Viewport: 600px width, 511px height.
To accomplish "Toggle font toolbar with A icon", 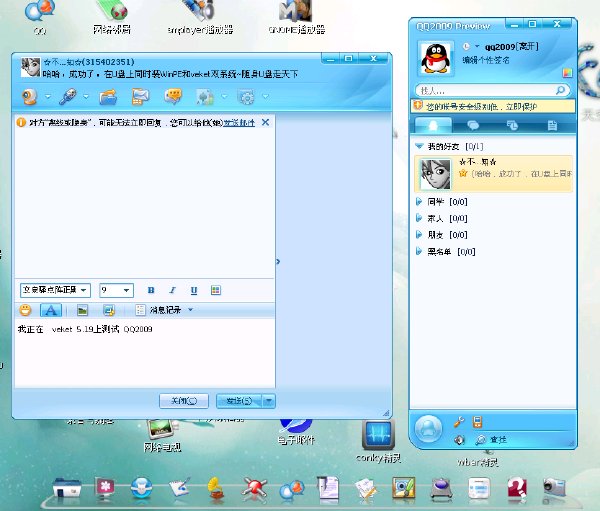I will click(51, 310).
